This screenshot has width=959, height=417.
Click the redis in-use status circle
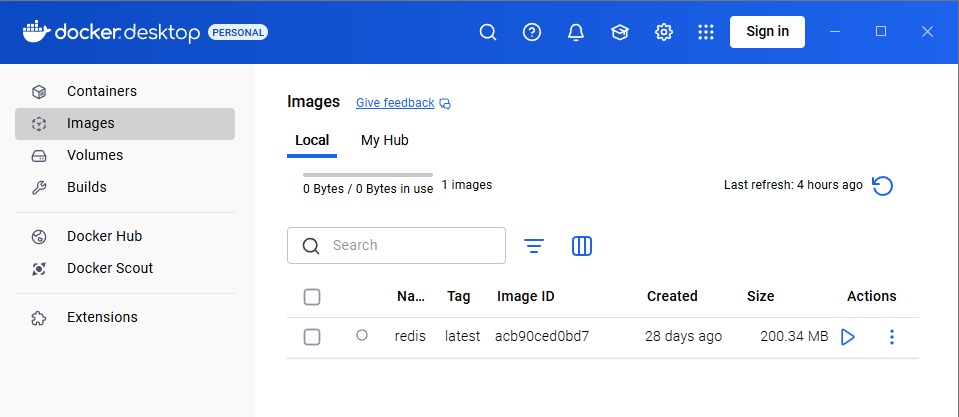[x=362, y=336]
